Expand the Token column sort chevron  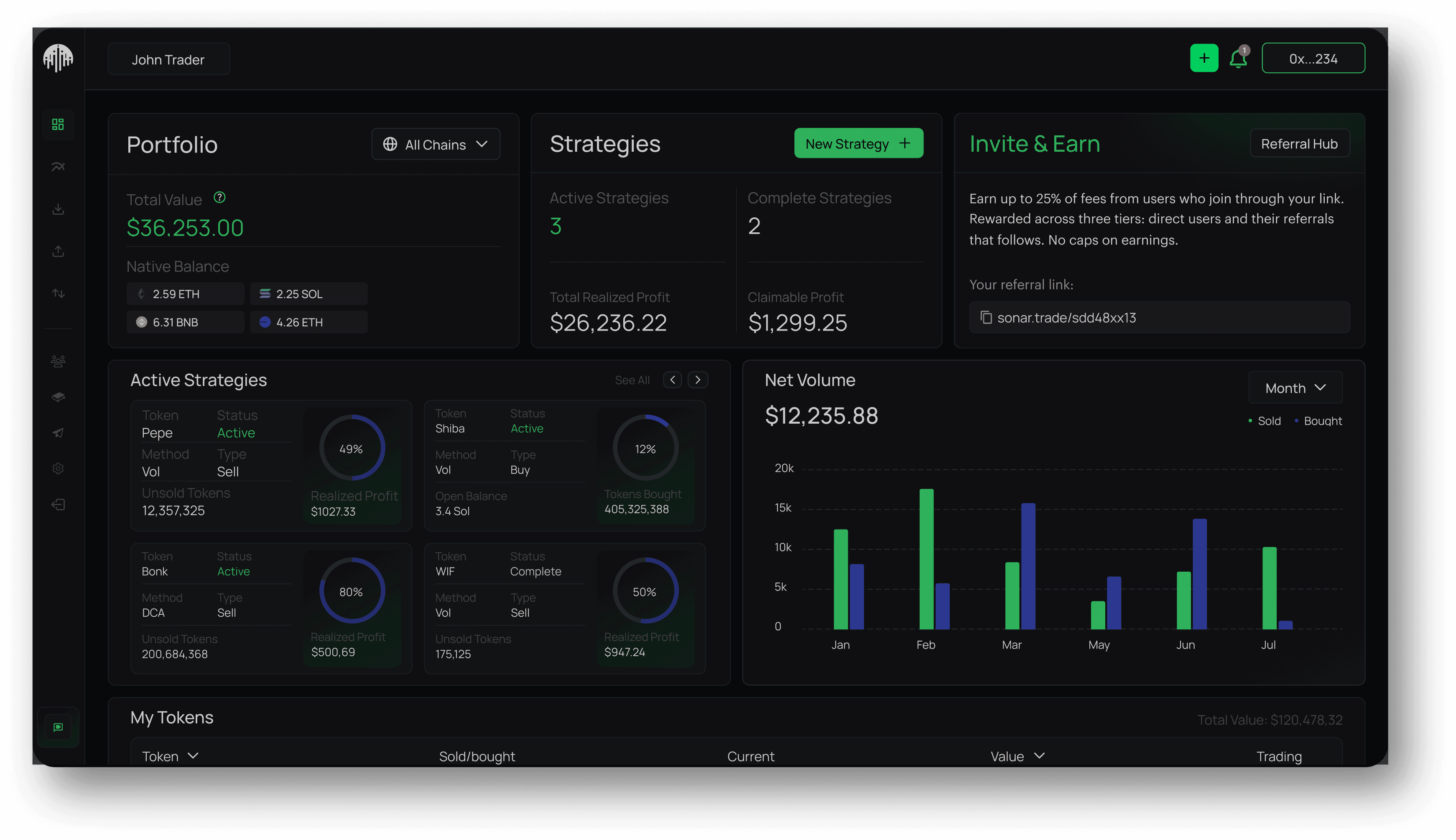[193, 755]
